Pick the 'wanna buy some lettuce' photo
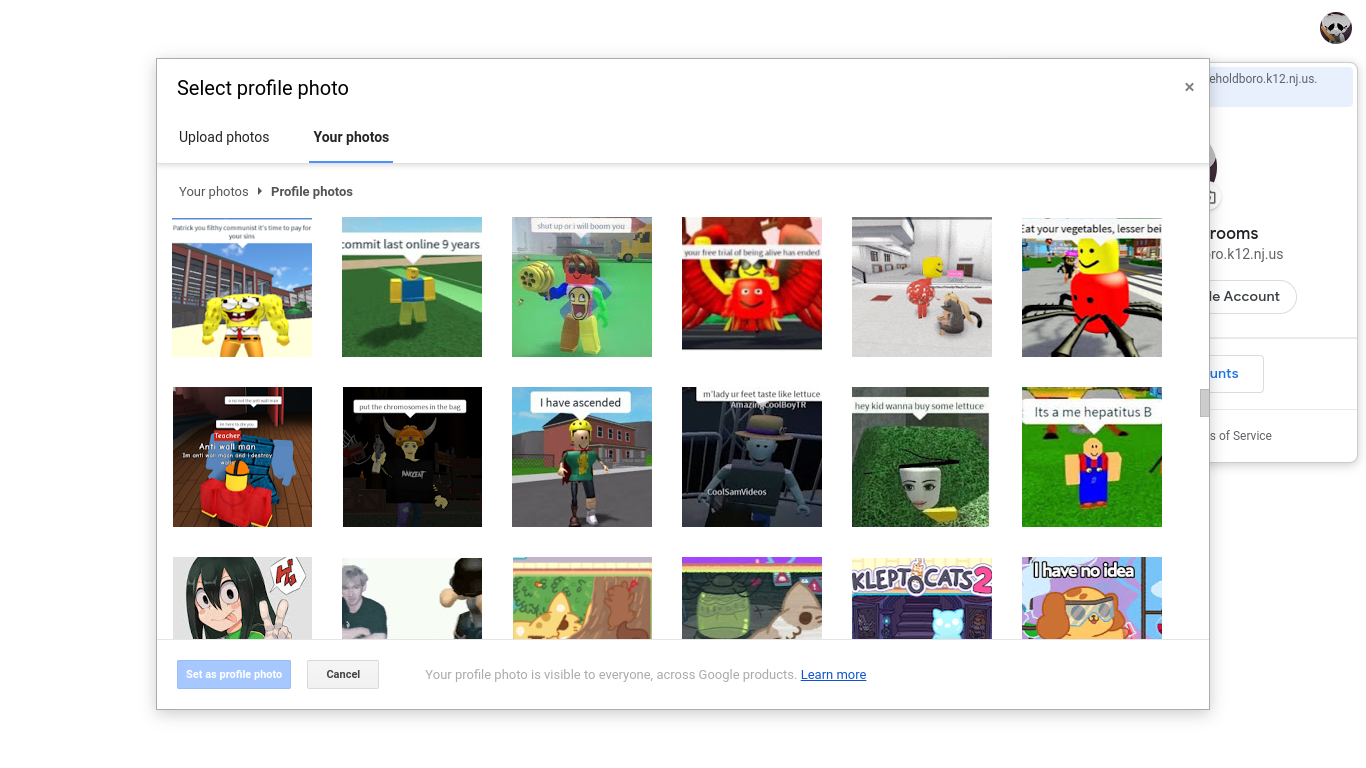The height and width of the screenshot is (768, 1366). [920, 457]
